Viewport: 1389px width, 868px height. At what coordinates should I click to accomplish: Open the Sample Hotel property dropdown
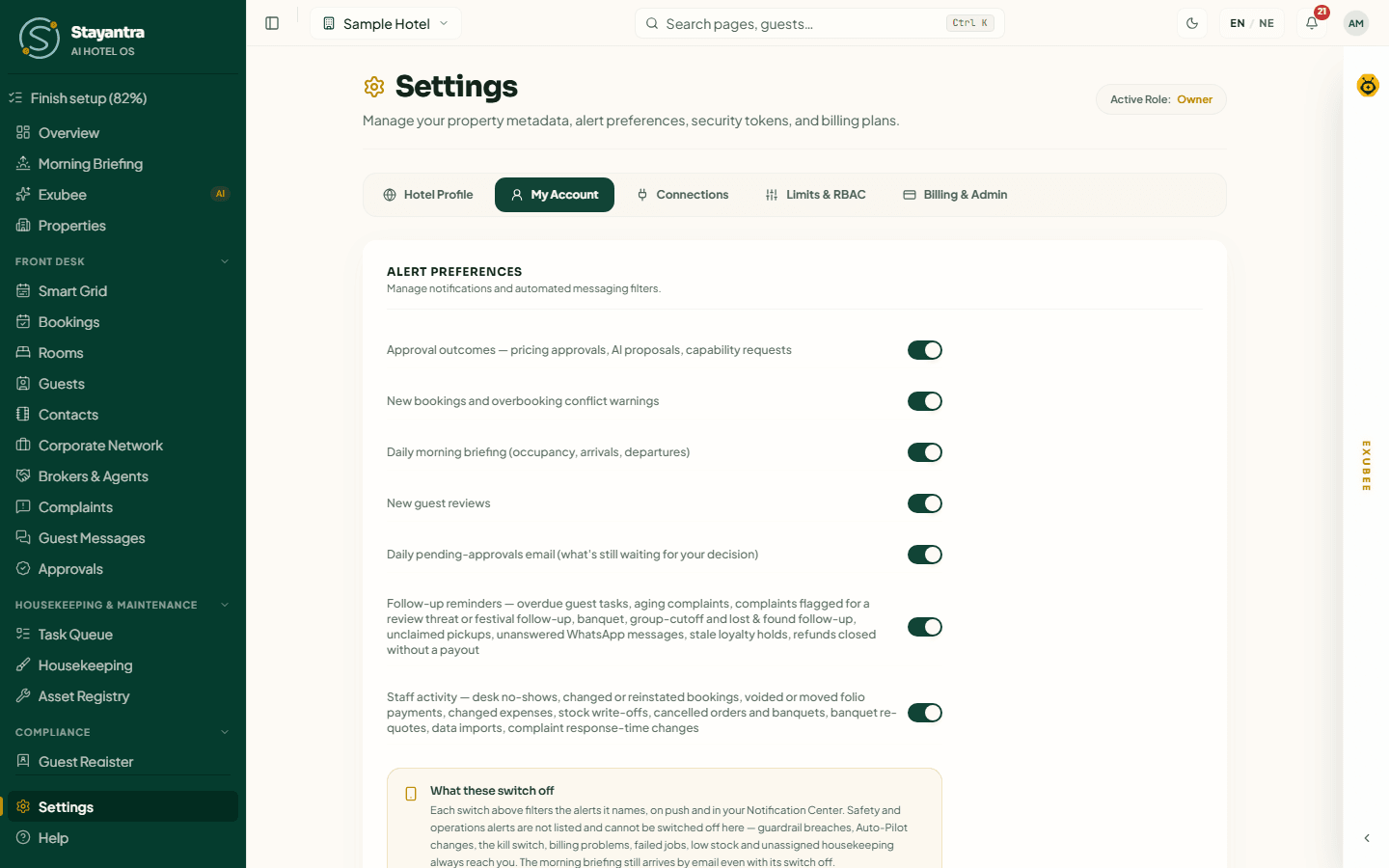pyautogui.click(x=386, y=23)
